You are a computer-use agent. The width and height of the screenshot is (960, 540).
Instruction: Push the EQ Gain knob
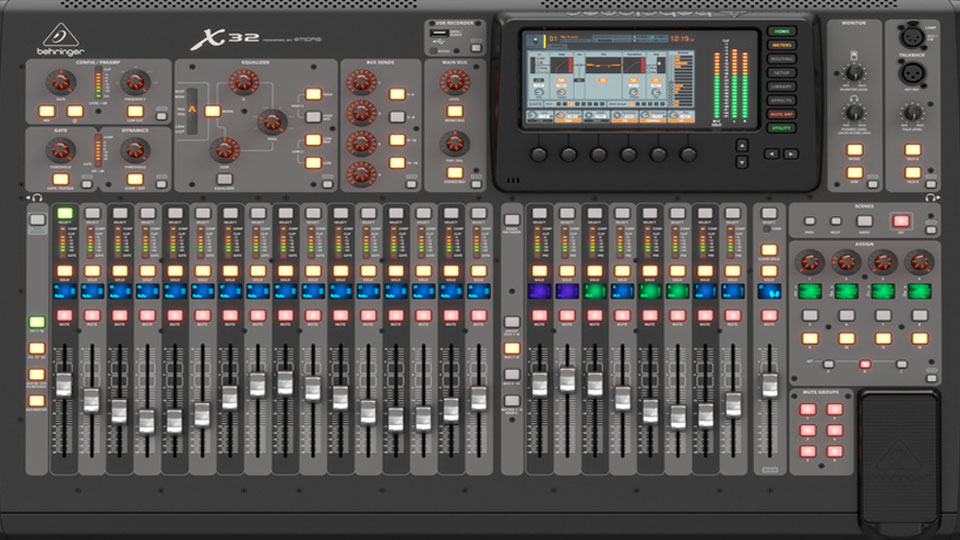pyautogui.click(x=225, y=149)
